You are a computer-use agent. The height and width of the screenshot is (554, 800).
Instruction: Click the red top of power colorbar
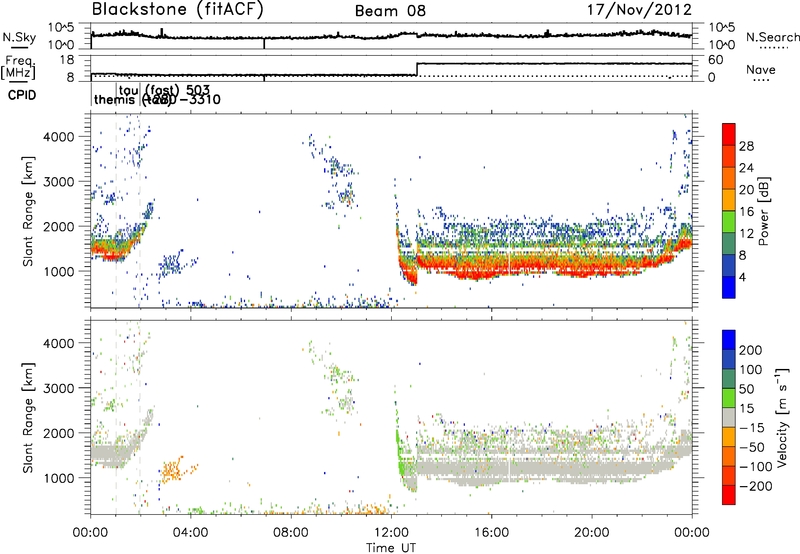729,135
